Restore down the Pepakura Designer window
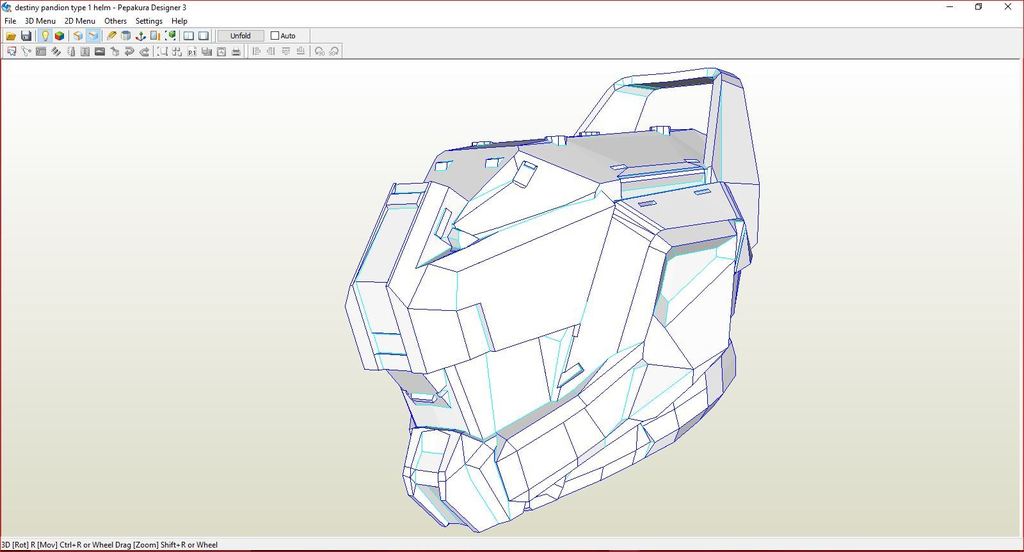The height and width of the screenshot is (552, 1024). pos(978,7)
